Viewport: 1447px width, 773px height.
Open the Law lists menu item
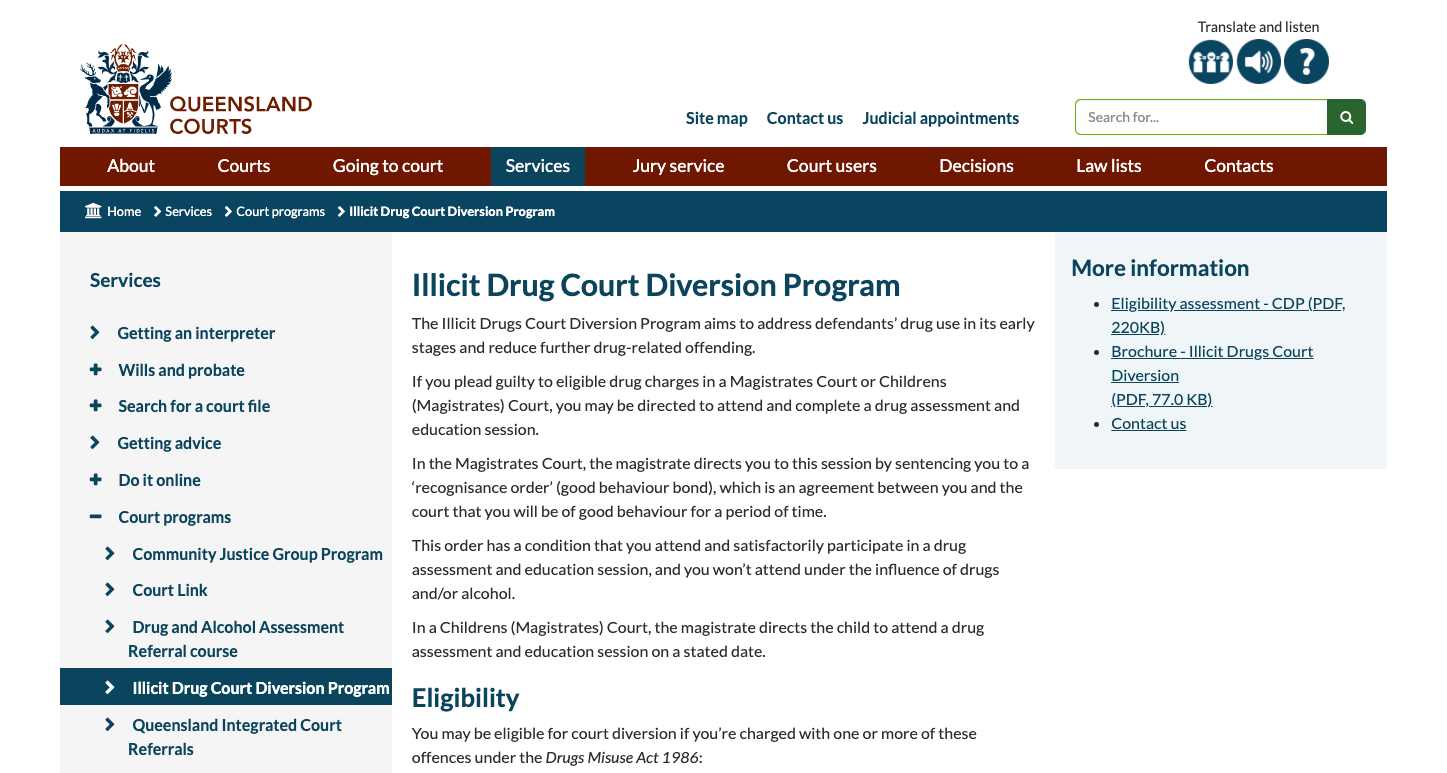coord(1108,166)
